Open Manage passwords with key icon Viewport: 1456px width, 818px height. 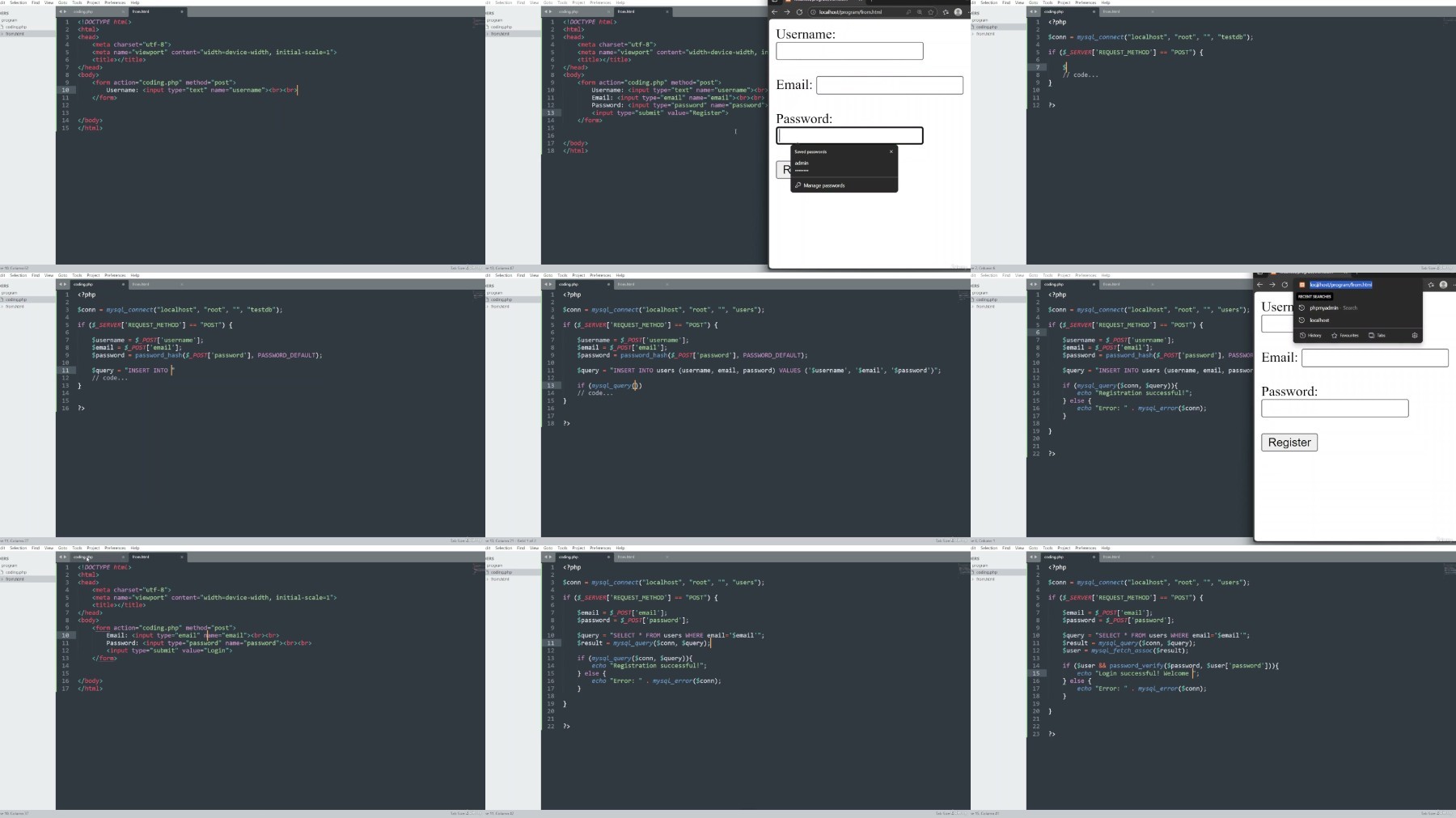pyautogui.click(x=823, y=185)
